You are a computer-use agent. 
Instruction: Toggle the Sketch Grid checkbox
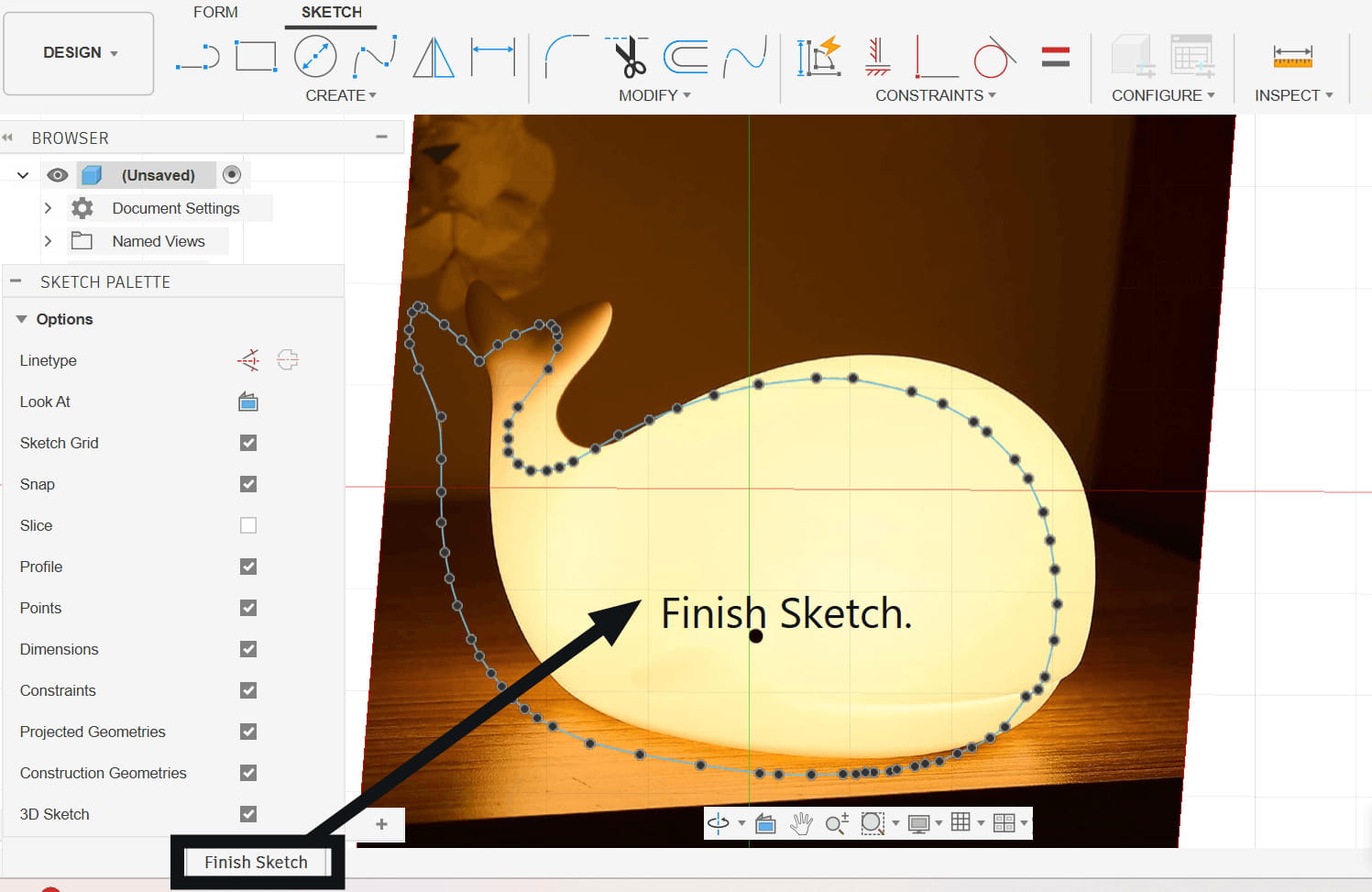pyautogui.click(x=248, y=443)
